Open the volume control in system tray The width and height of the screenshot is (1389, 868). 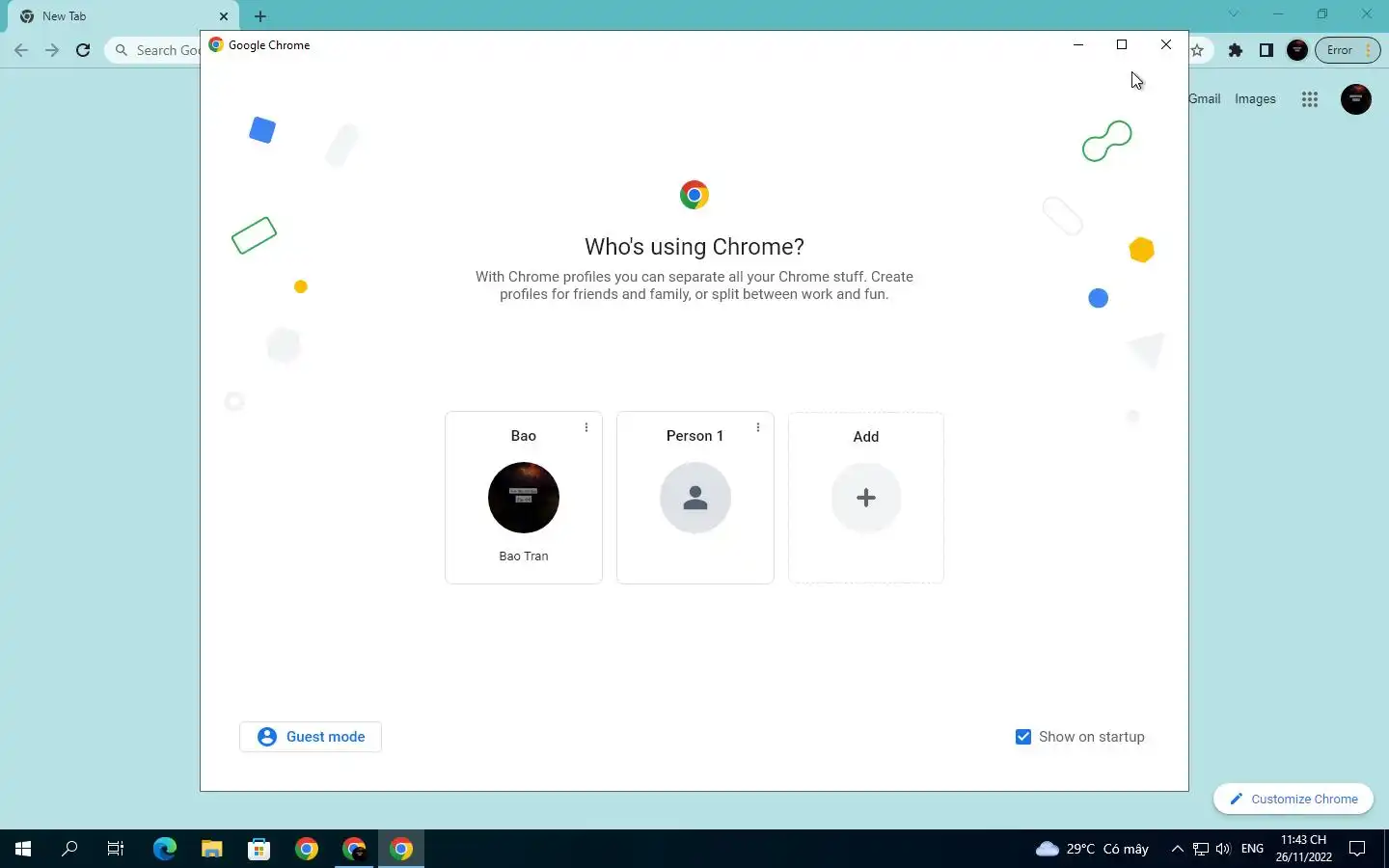tap(1223, 849)
